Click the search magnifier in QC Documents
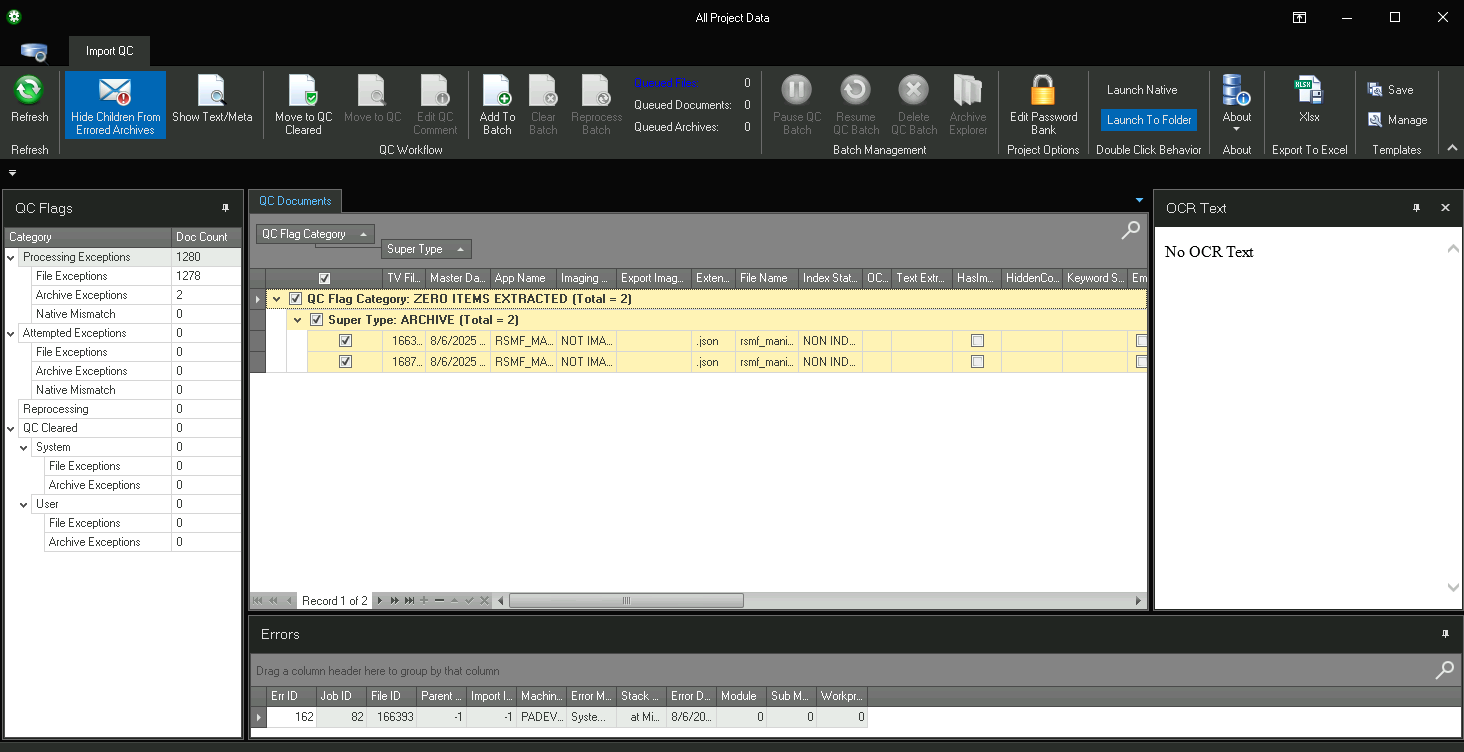This screenshot has height=752, width=1464. (x=1130, y=230)
